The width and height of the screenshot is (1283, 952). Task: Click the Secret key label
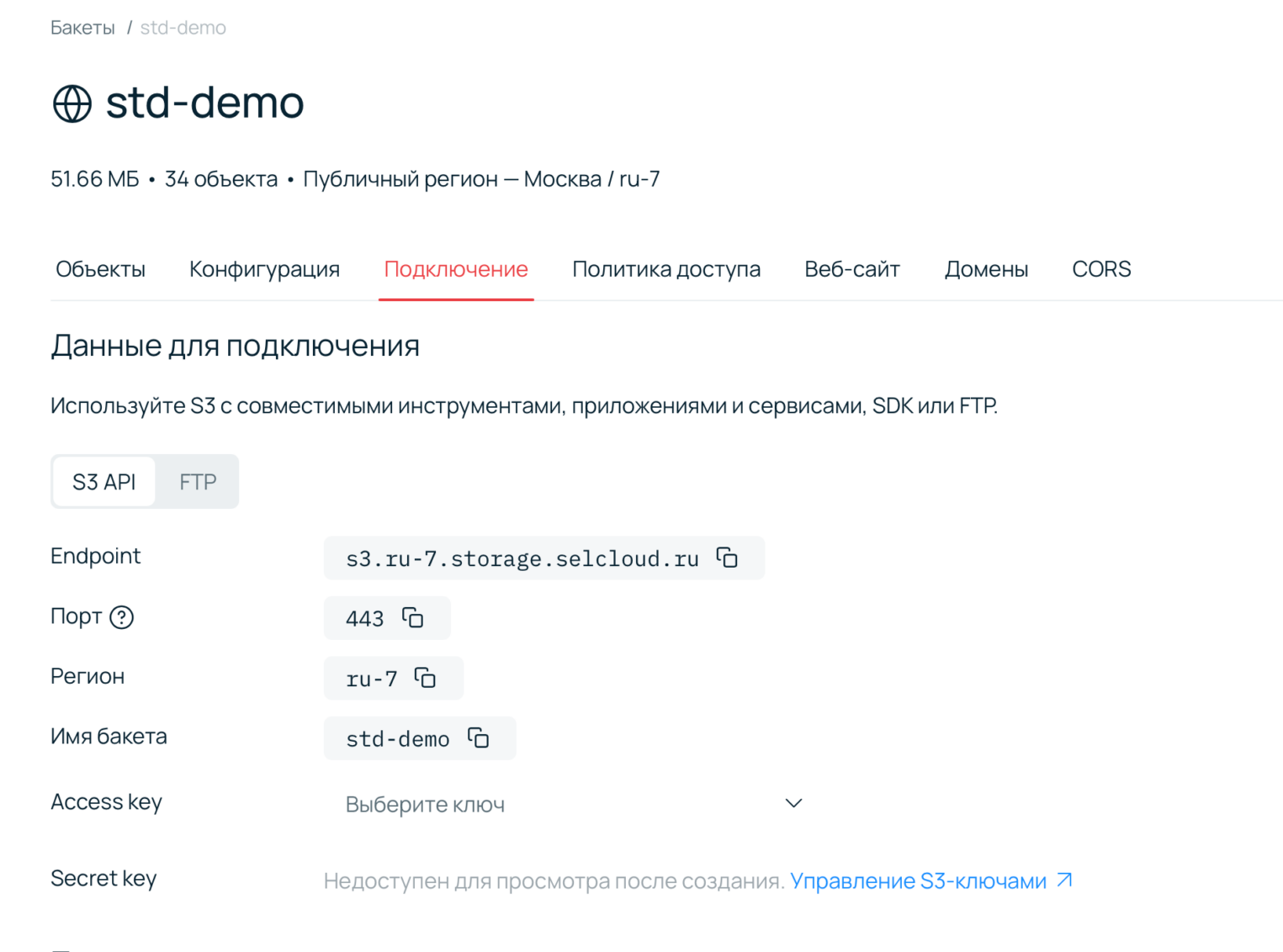coord(103,878)
